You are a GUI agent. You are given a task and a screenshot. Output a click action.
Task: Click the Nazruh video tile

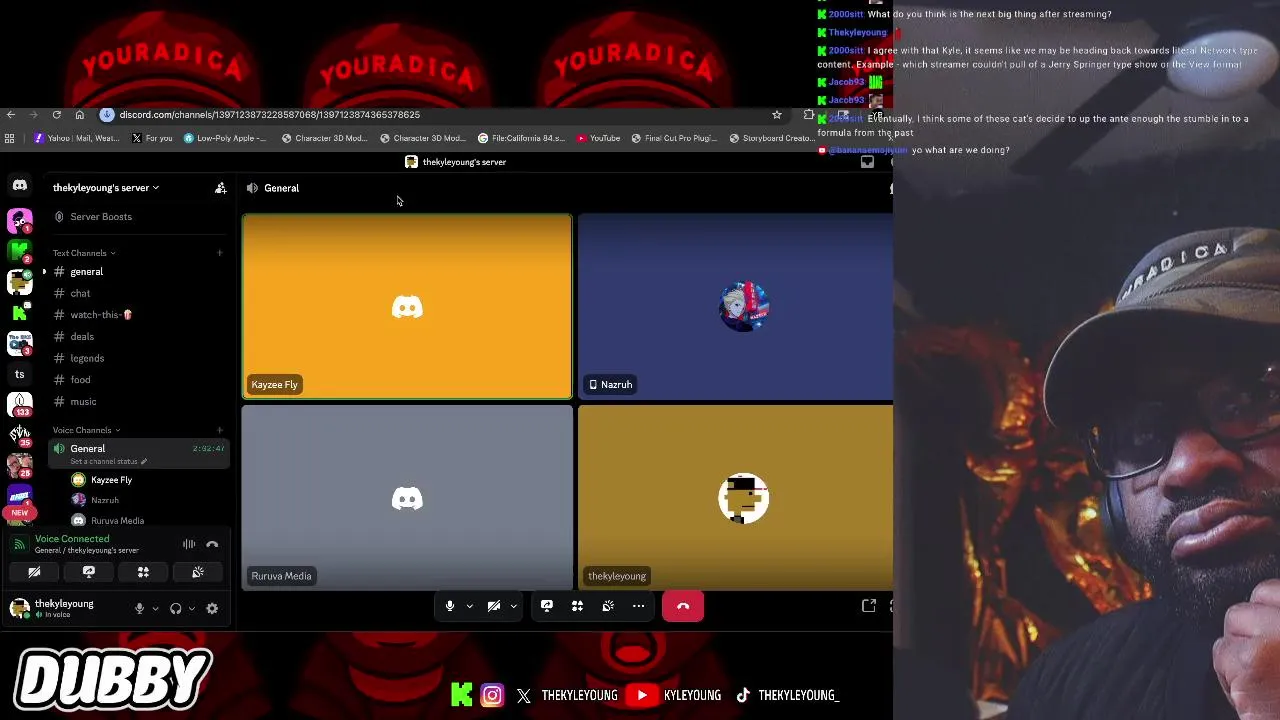[x=735, y=306]
